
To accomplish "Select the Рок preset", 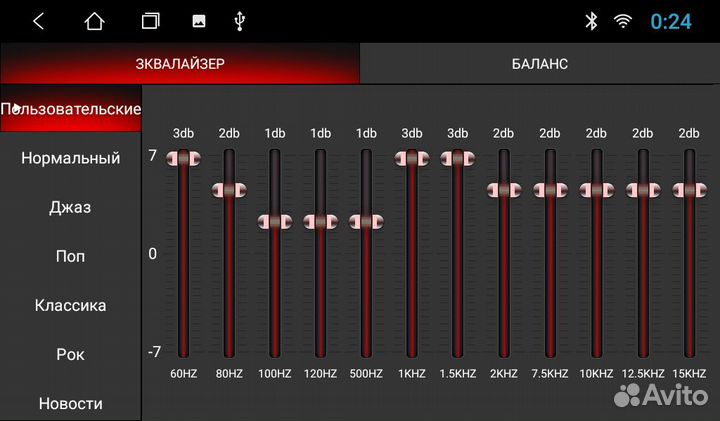I will click(x=70, y=354).
